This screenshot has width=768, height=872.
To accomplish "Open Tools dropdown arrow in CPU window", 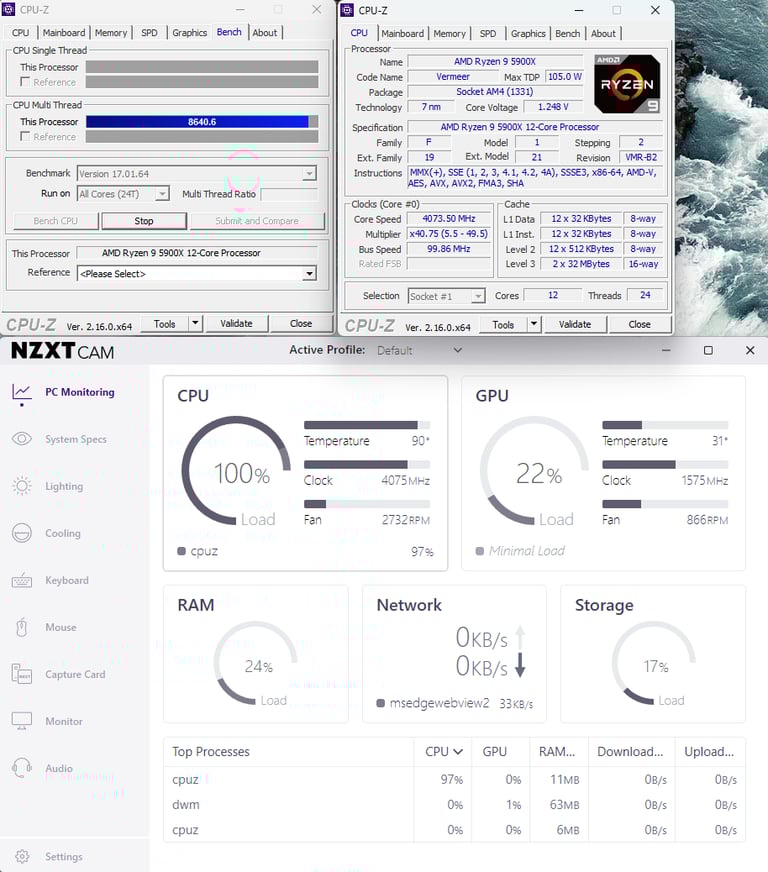I will pyautogui.click(x=534, y=324).
